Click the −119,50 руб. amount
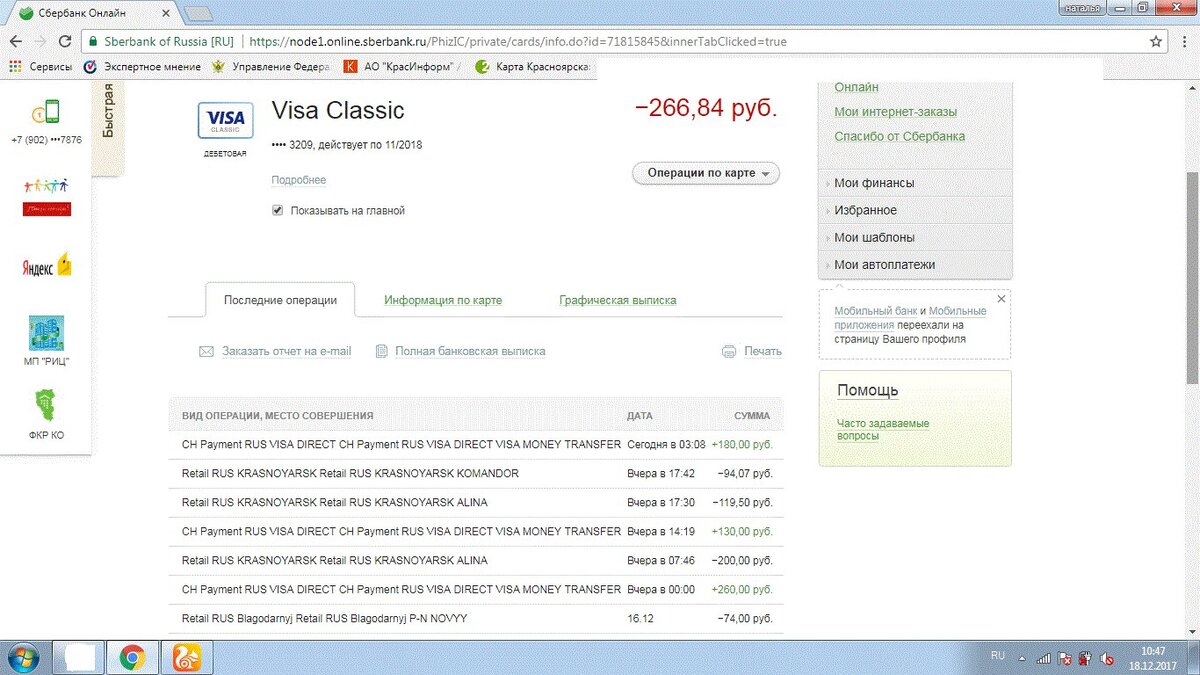Viewport: 1200px width, 675px height. tap(743, 503)
